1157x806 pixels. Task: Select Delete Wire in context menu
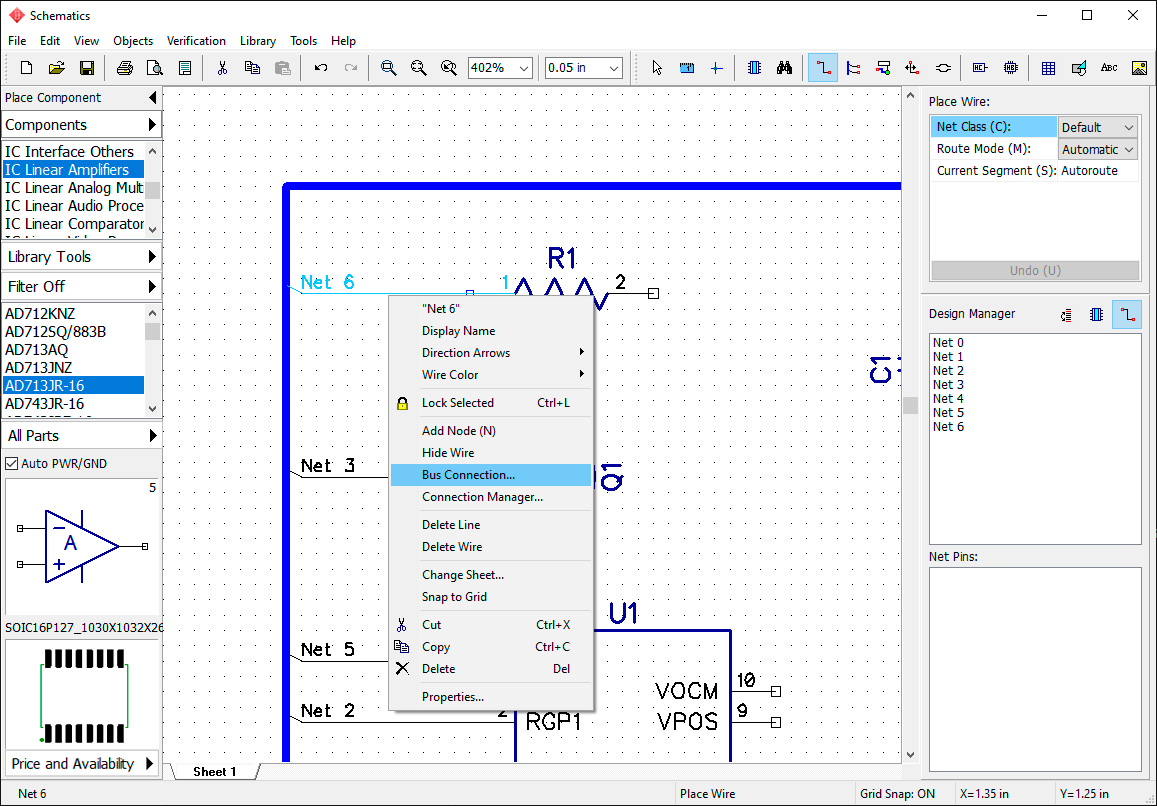click(491, 547)
